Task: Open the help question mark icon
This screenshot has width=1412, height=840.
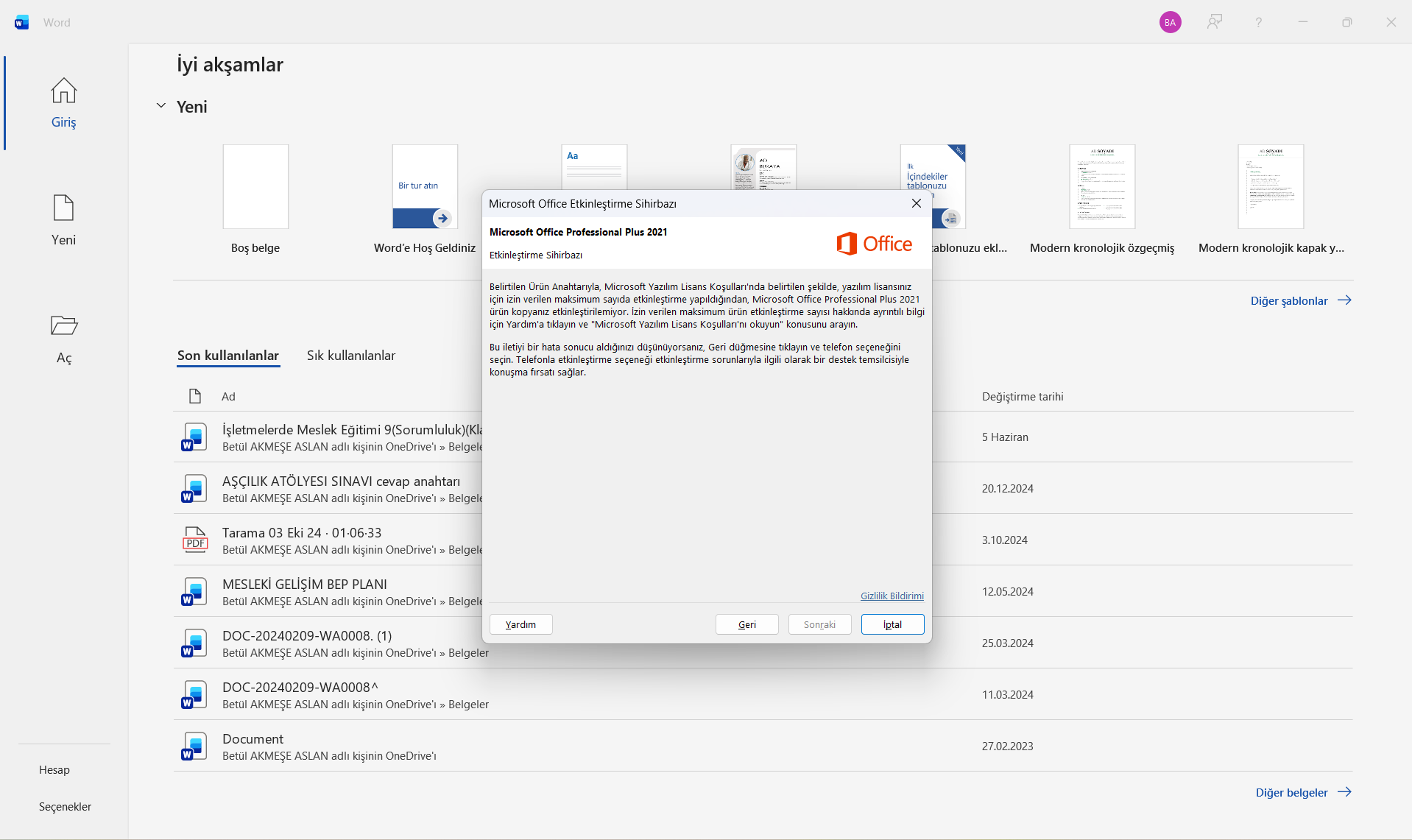Action: tap(1258, 22)
